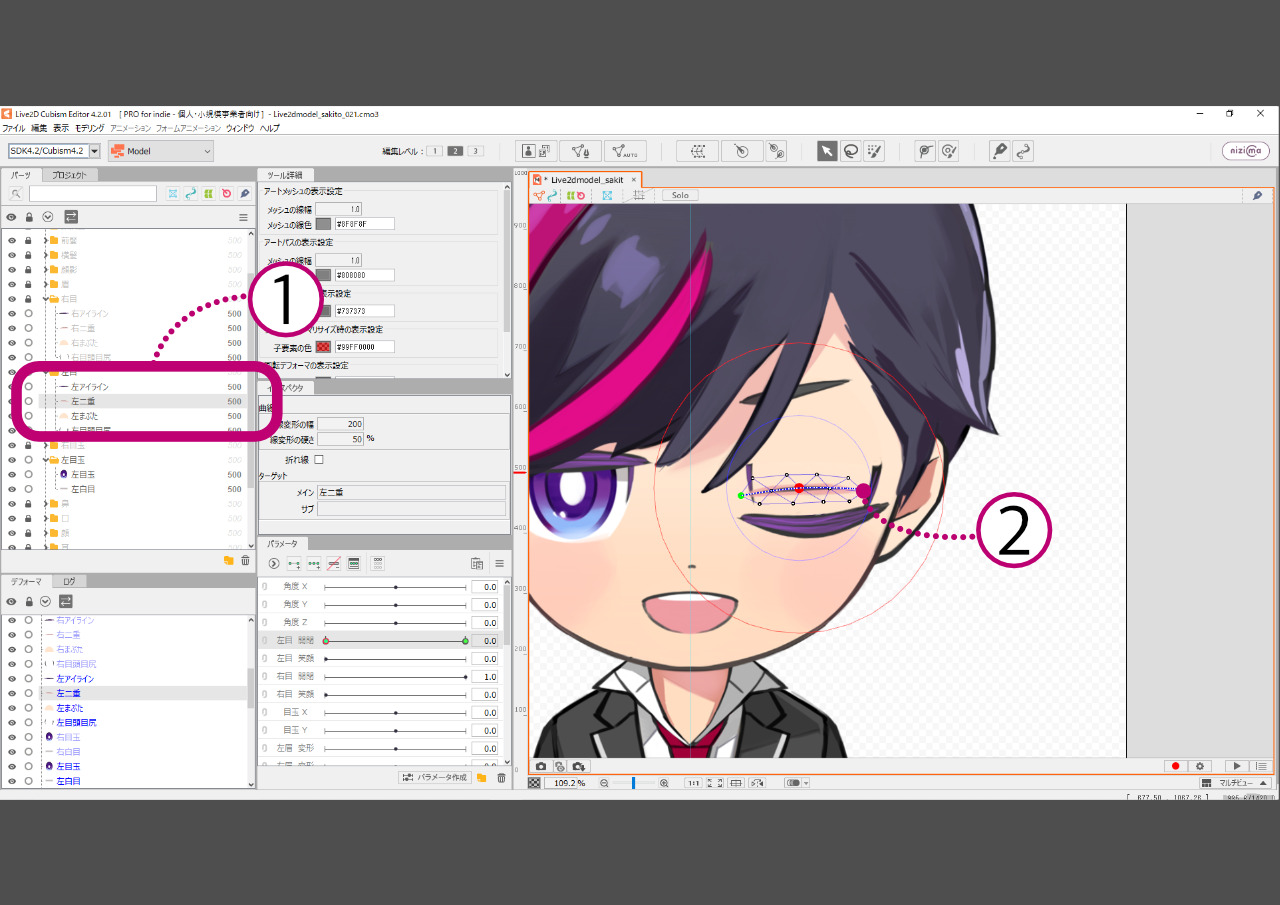
Task: Select the art path pen tool
Action: [999, 151]
